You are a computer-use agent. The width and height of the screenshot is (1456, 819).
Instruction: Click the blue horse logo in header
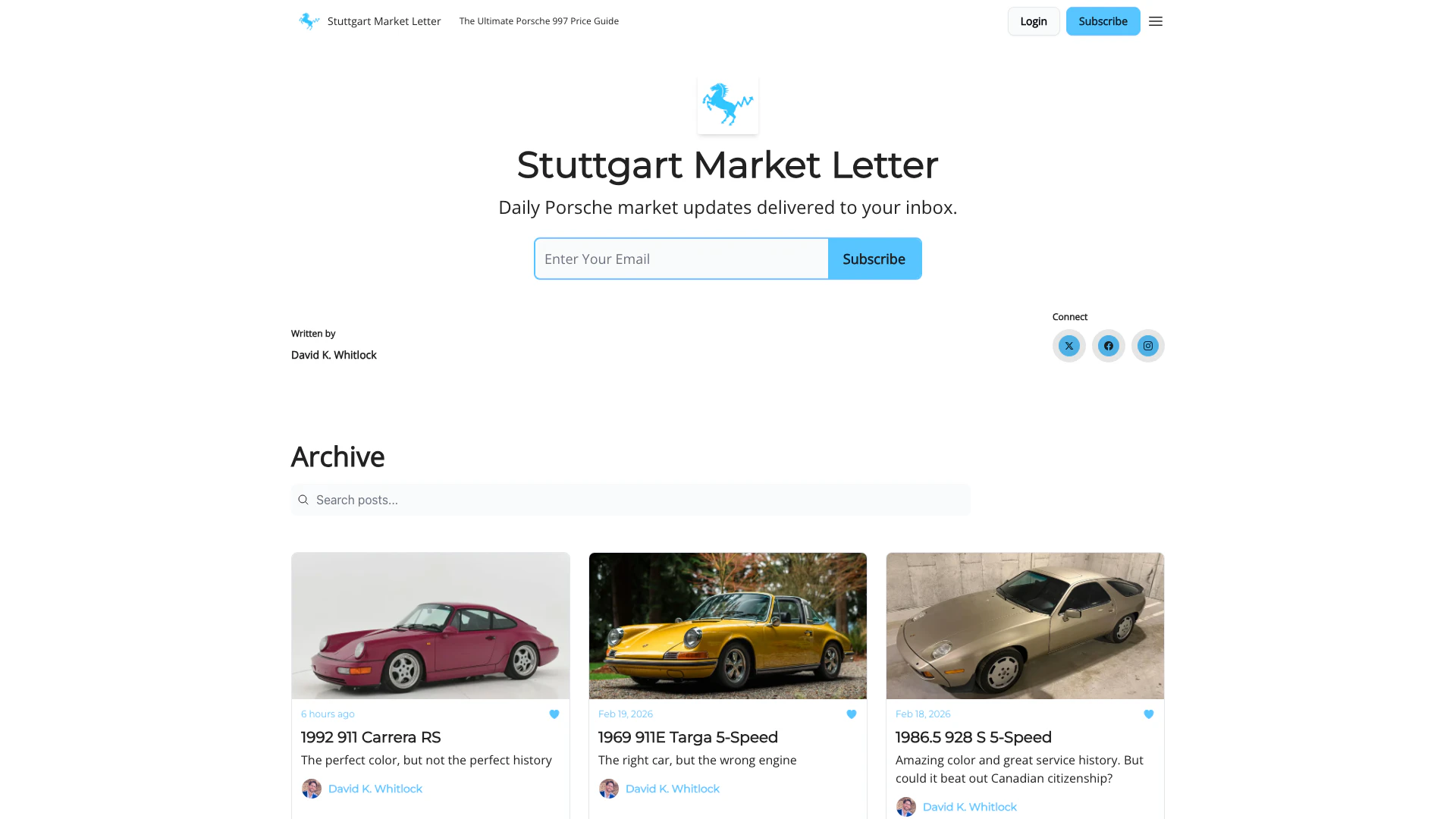click(309, 21)
